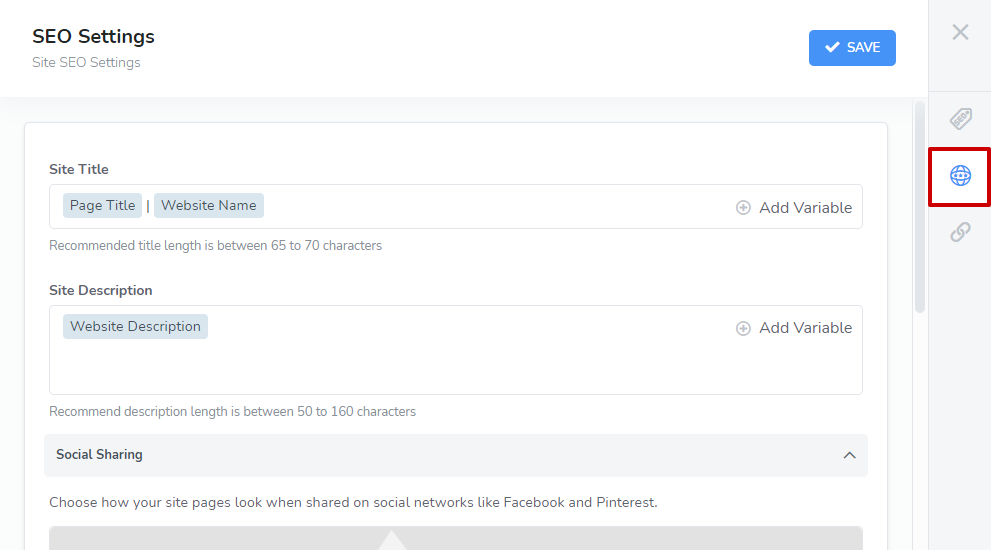Click the SEO Settings heading
The height and width of the screenshot is (550, 991).
(x=94, y=37)
